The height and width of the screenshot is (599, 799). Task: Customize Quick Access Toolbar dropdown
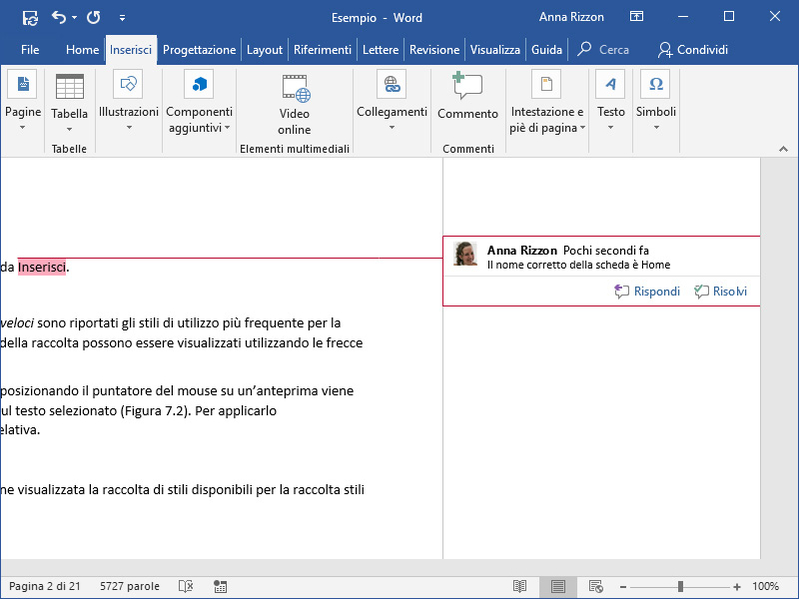pos(122,18)
